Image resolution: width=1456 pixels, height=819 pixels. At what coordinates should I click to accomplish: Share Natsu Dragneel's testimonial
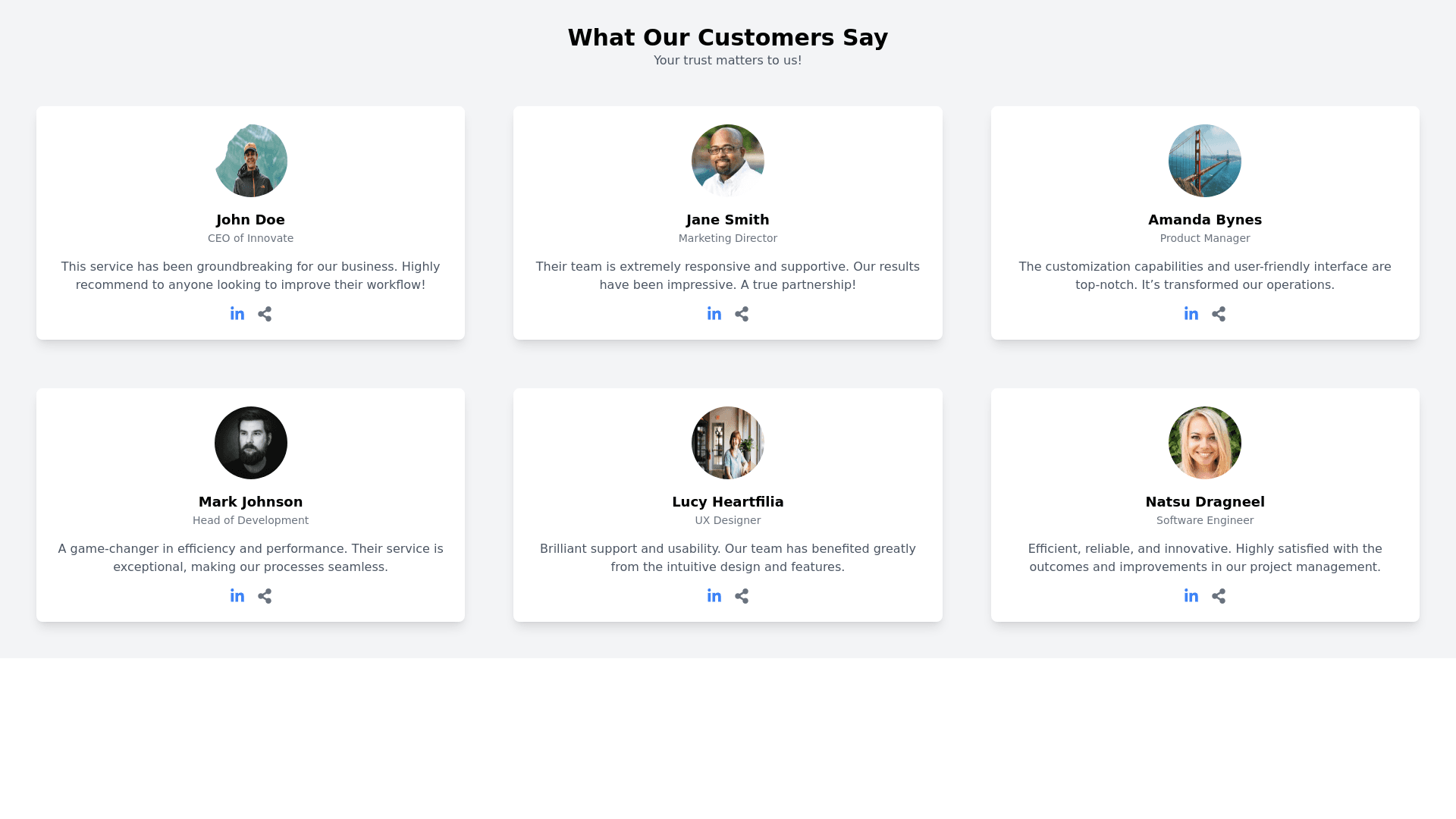coord(1219,596)
